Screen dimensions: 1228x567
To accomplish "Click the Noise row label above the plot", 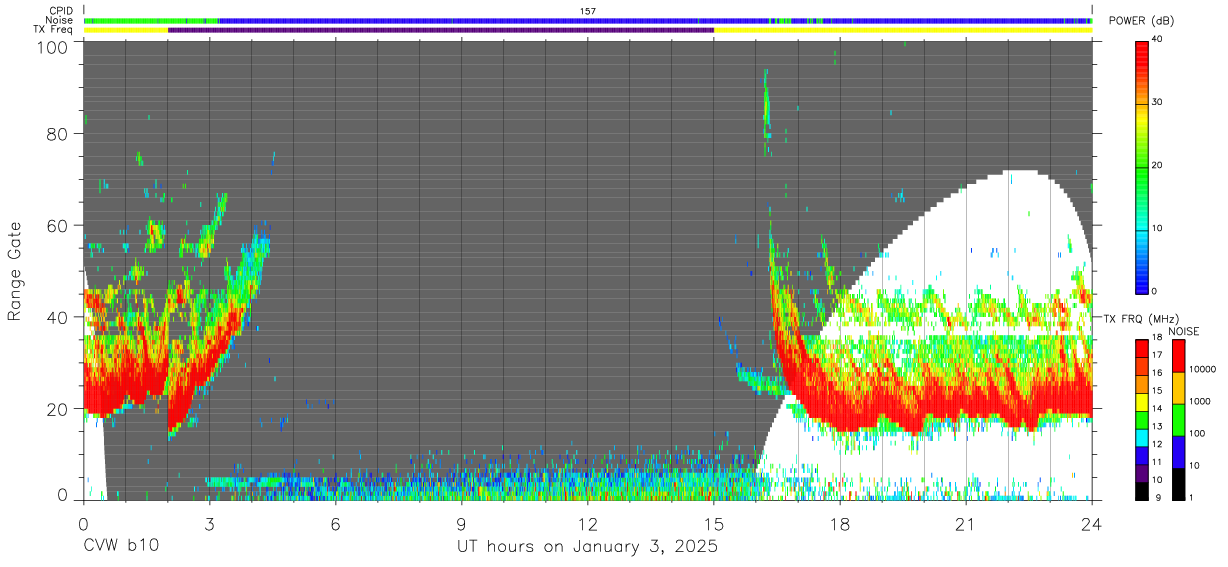I will 61,20.
